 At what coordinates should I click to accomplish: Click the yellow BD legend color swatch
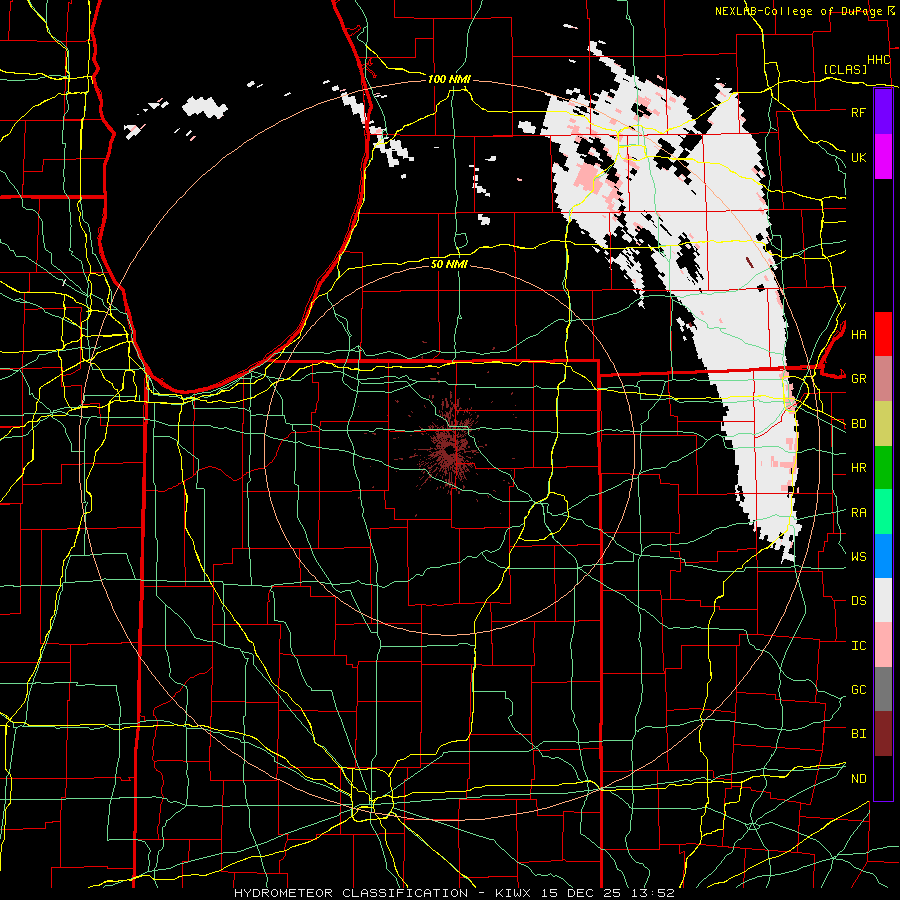point(883,423)
